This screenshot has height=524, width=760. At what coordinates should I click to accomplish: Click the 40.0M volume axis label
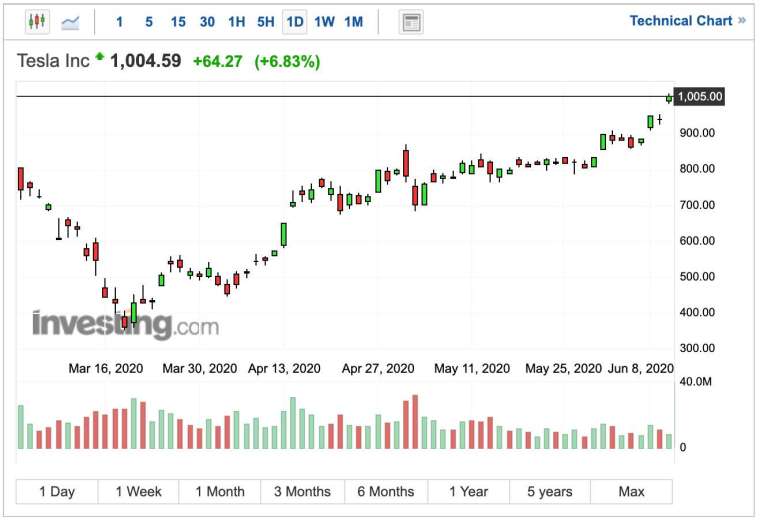(x=696, y=381)
